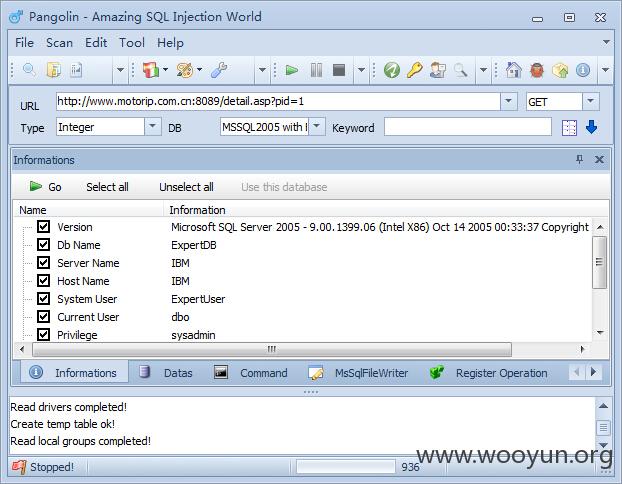Viewport: 622px width, 484px height.
Task: Stop scan with the stop square icon
Action: (x=339, y=70)
